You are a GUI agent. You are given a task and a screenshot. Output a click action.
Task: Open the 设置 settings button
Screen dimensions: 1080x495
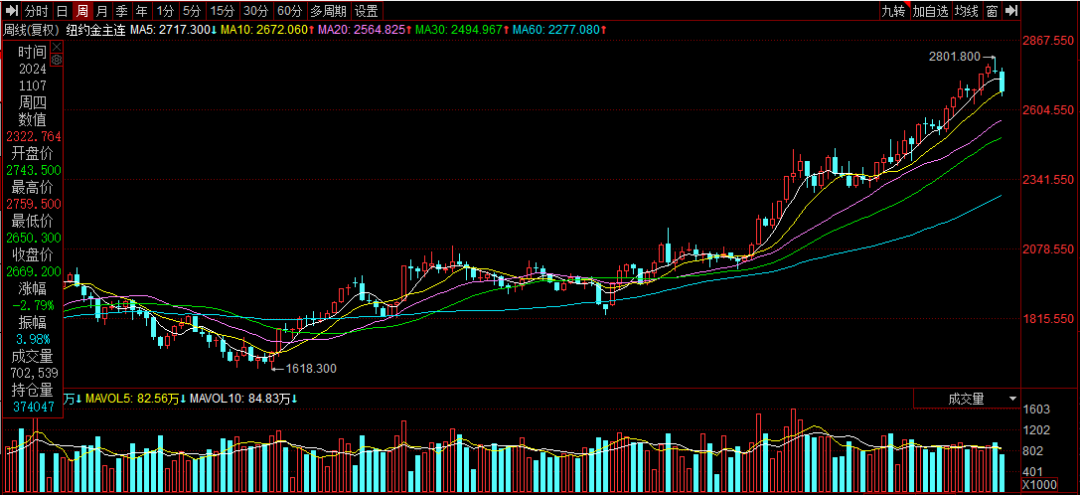tap(367, 11)
